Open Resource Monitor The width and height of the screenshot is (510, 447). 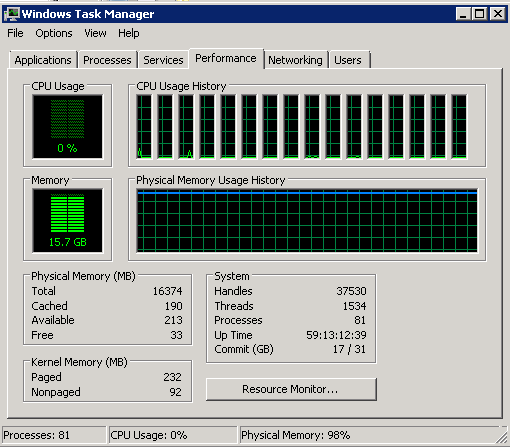[291, 389]
